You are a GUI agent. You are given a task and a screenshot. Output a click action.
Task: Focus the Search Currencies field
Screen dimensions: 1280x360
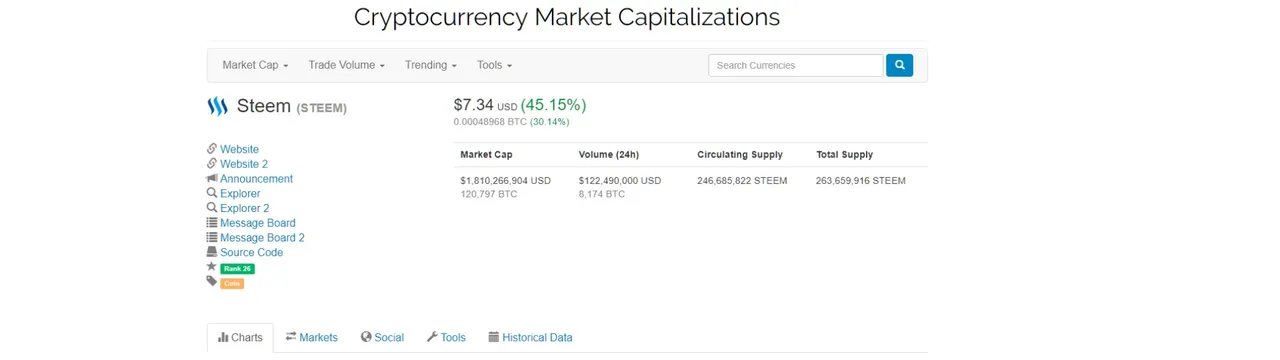[796, 65]
